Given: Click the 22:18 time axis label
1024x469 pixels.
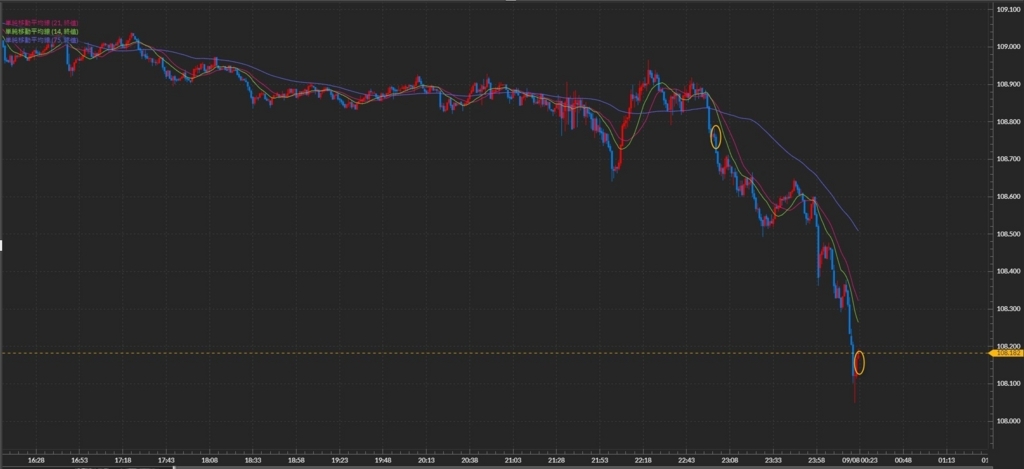Looking at the screenshot, I should tap(643, 460).
